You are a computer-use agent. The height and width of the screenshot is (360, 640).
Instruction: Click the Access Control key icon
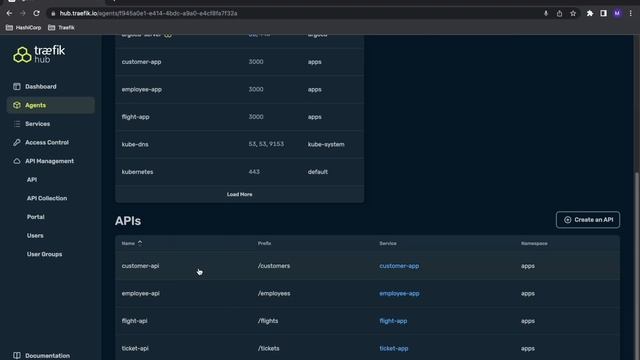[17, 142]
